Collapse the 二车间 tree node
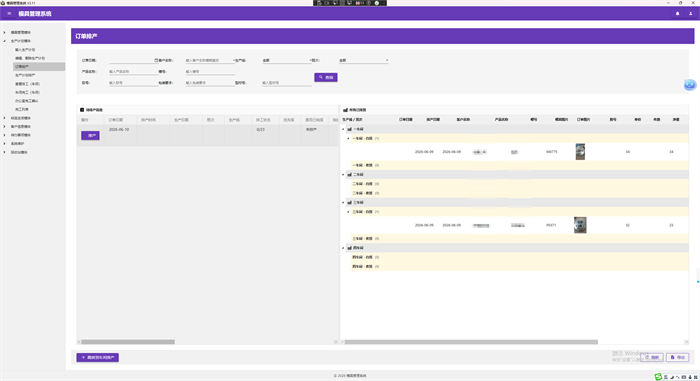This screenshot has height=381, width=700. click(x=343, y=175)
